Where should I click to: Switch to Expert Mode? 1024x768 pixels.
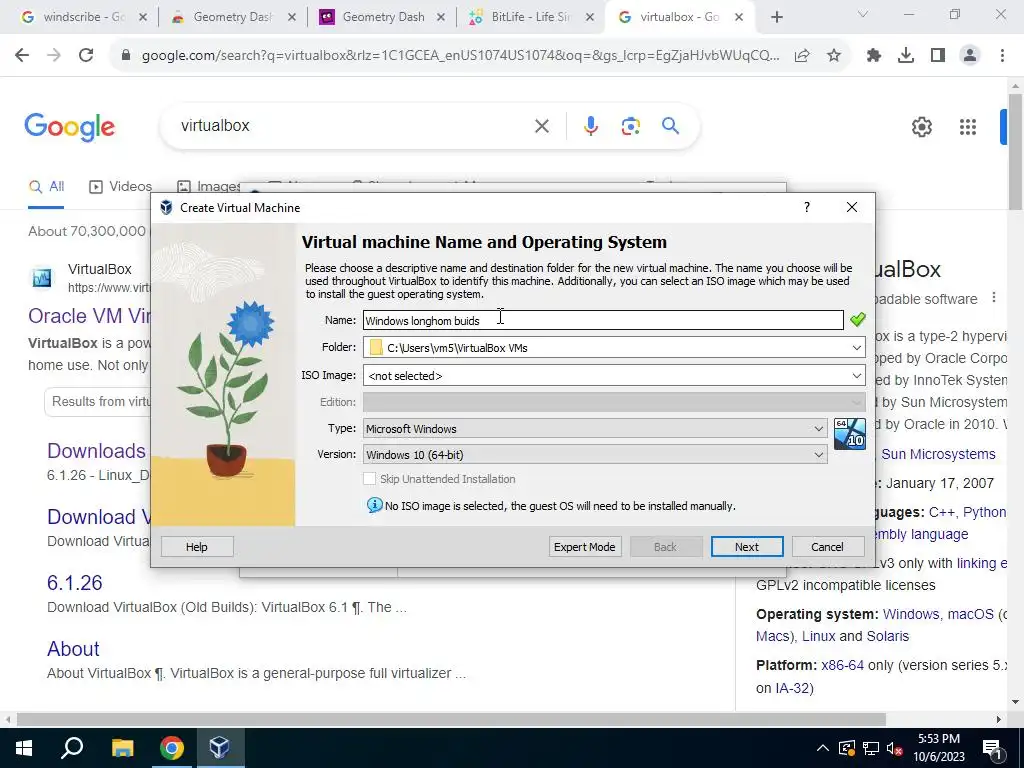(x=584, y=547)
